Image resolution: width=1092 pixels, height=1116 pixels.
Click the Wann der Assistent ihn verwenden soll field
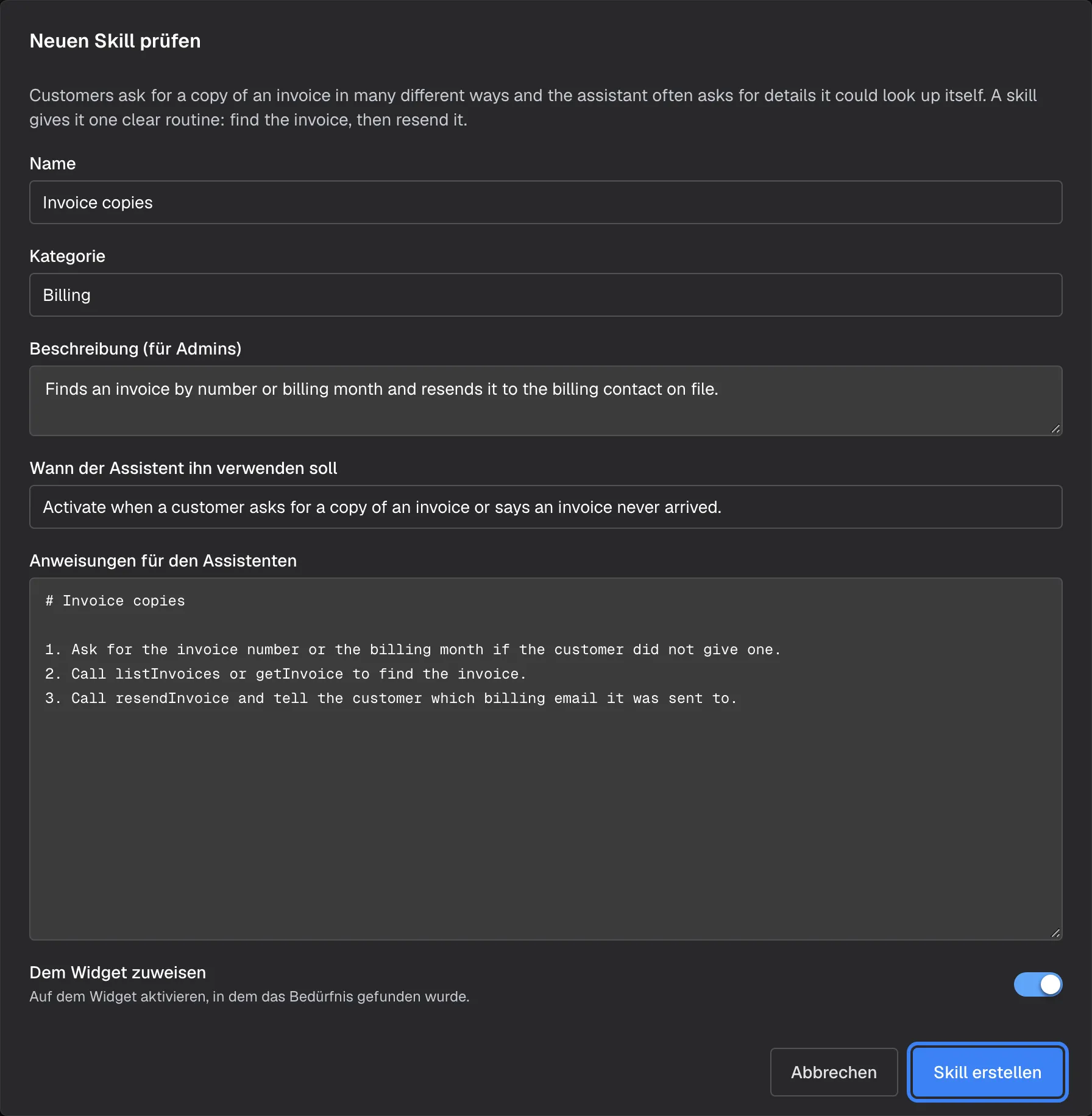[545, 507]
